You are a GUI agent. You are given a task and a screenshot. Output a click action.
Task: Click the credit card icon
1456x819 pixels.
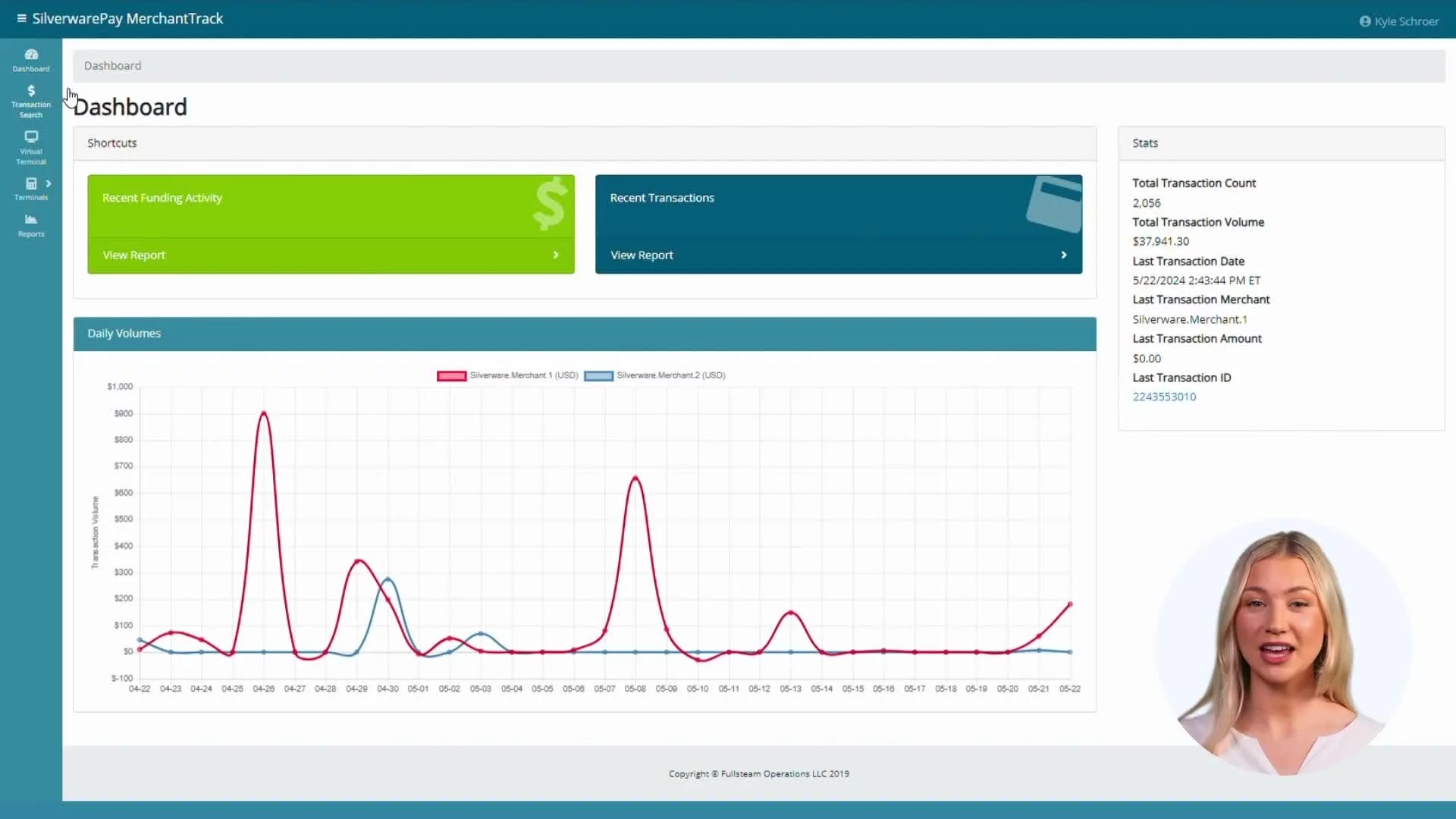[x=1055, y=203]
